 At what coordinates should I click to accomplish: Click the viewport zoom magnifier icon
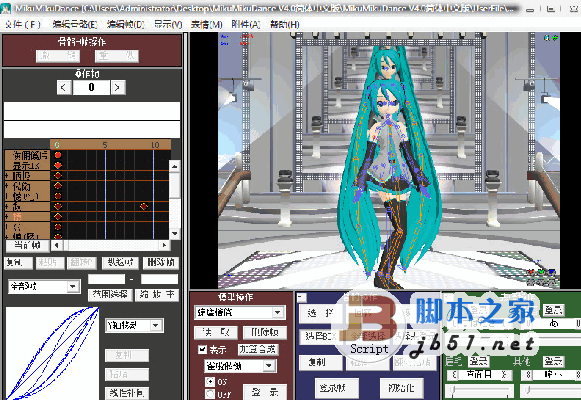pyautogui.click(x=547, y=38)
